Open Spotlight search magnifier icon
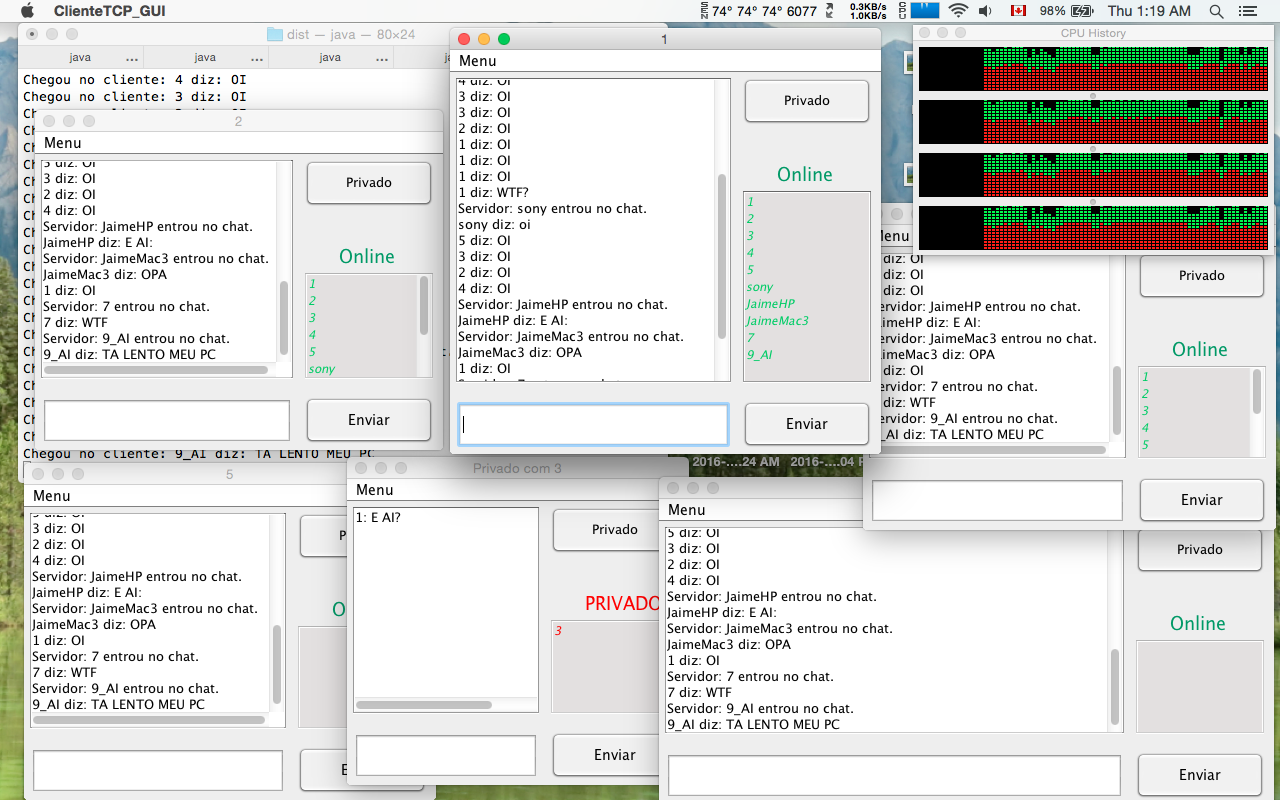Screen dimensions: 1280x800 (1216, 11)
